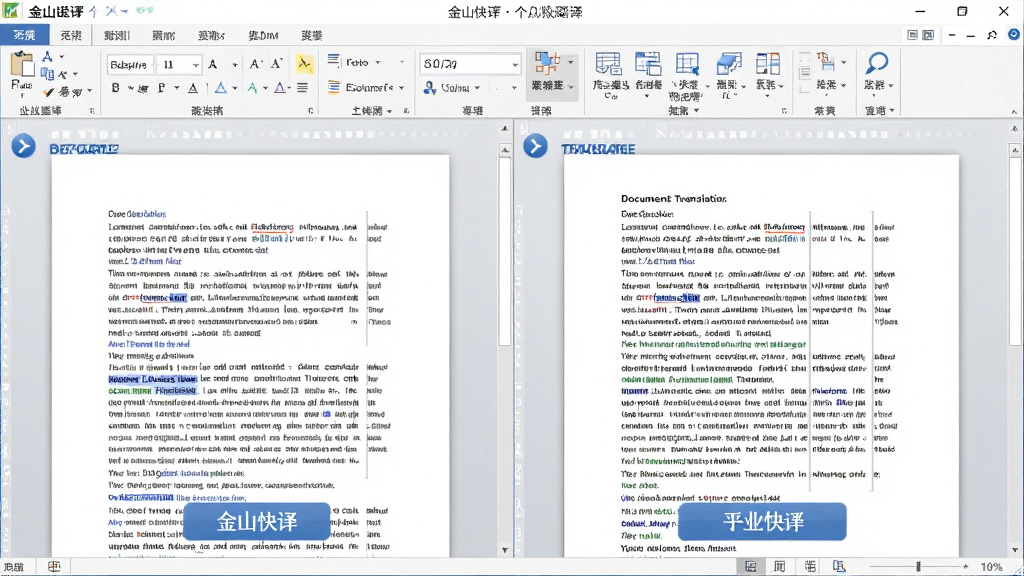
Task: Click the blue 3D box ribbon icon
Action: tap(729, 64)
